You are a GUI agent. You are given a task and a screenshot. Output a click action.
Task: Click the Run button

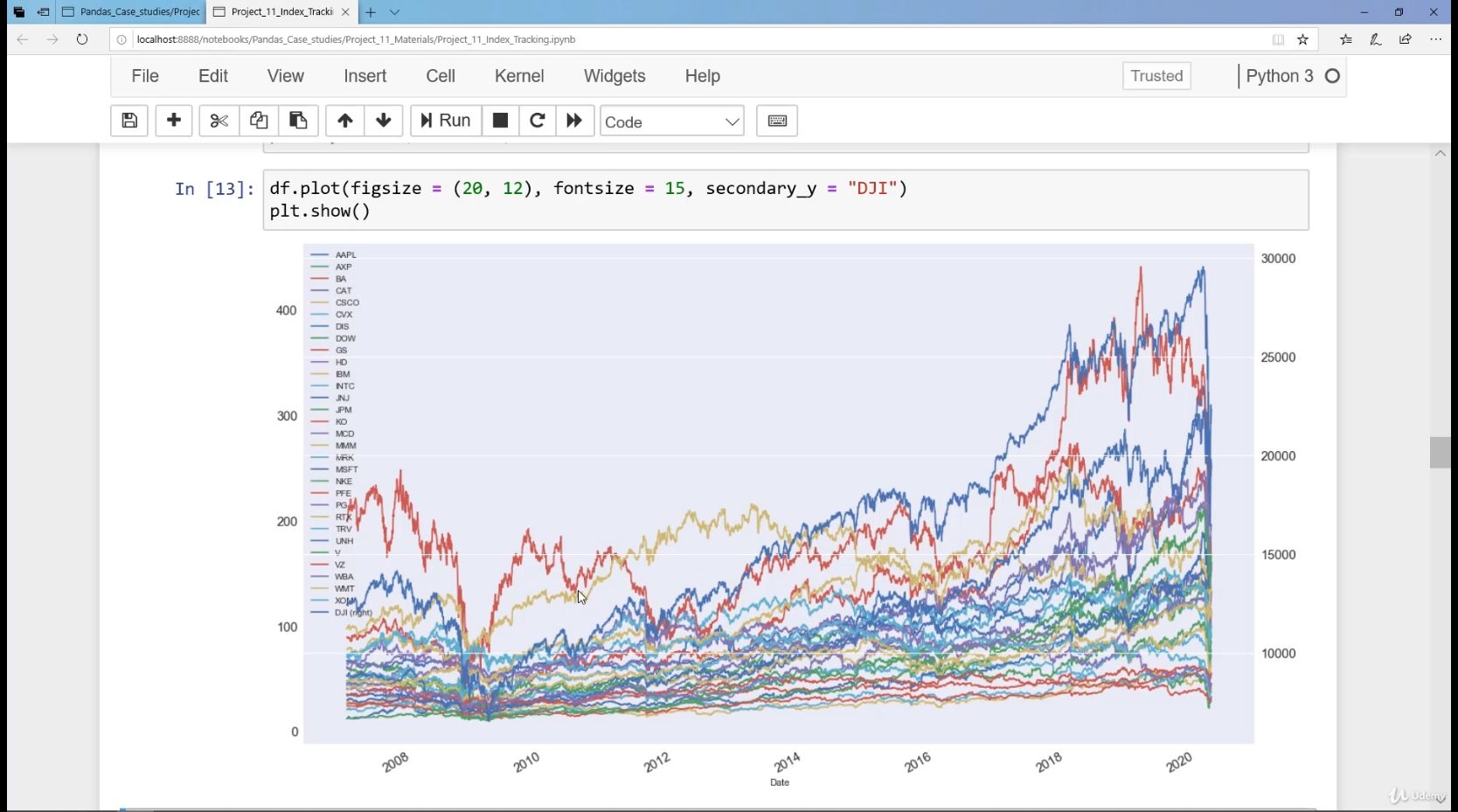coord(446,121)
